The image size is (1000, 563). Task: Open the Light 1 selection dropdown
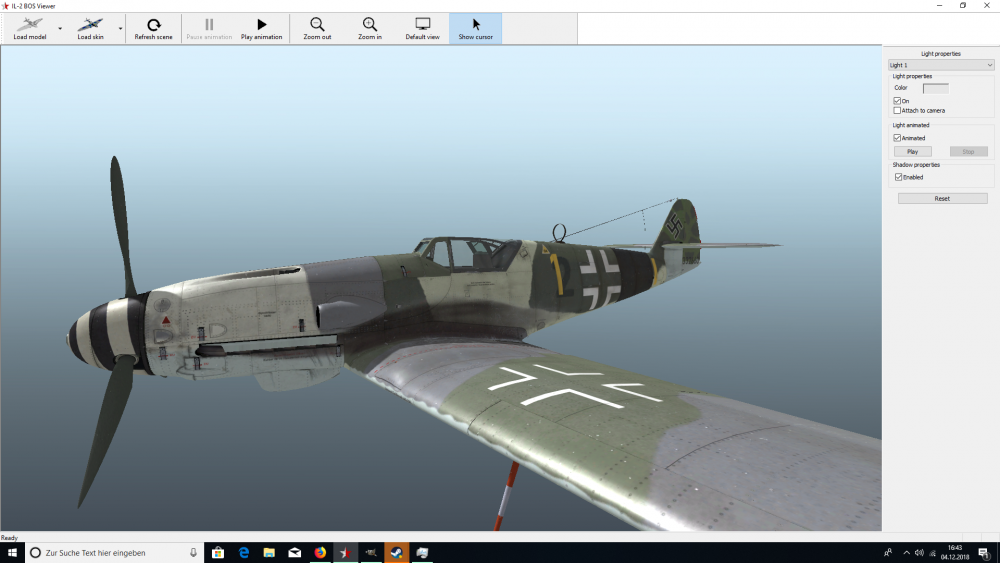click(x=941, y=65)
